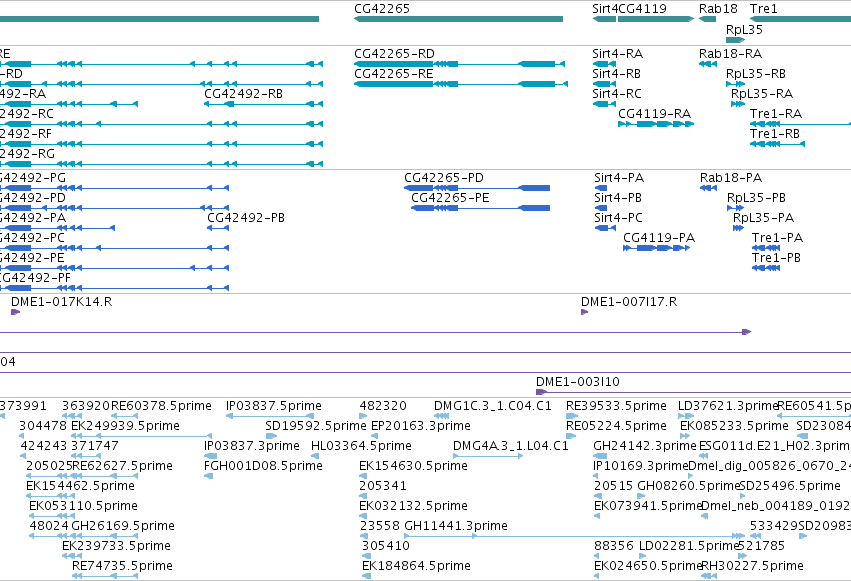851x581 pixels.
Task: Select EST GH11441.3prime
Action: pyautogui.click(x=574, y=537)
